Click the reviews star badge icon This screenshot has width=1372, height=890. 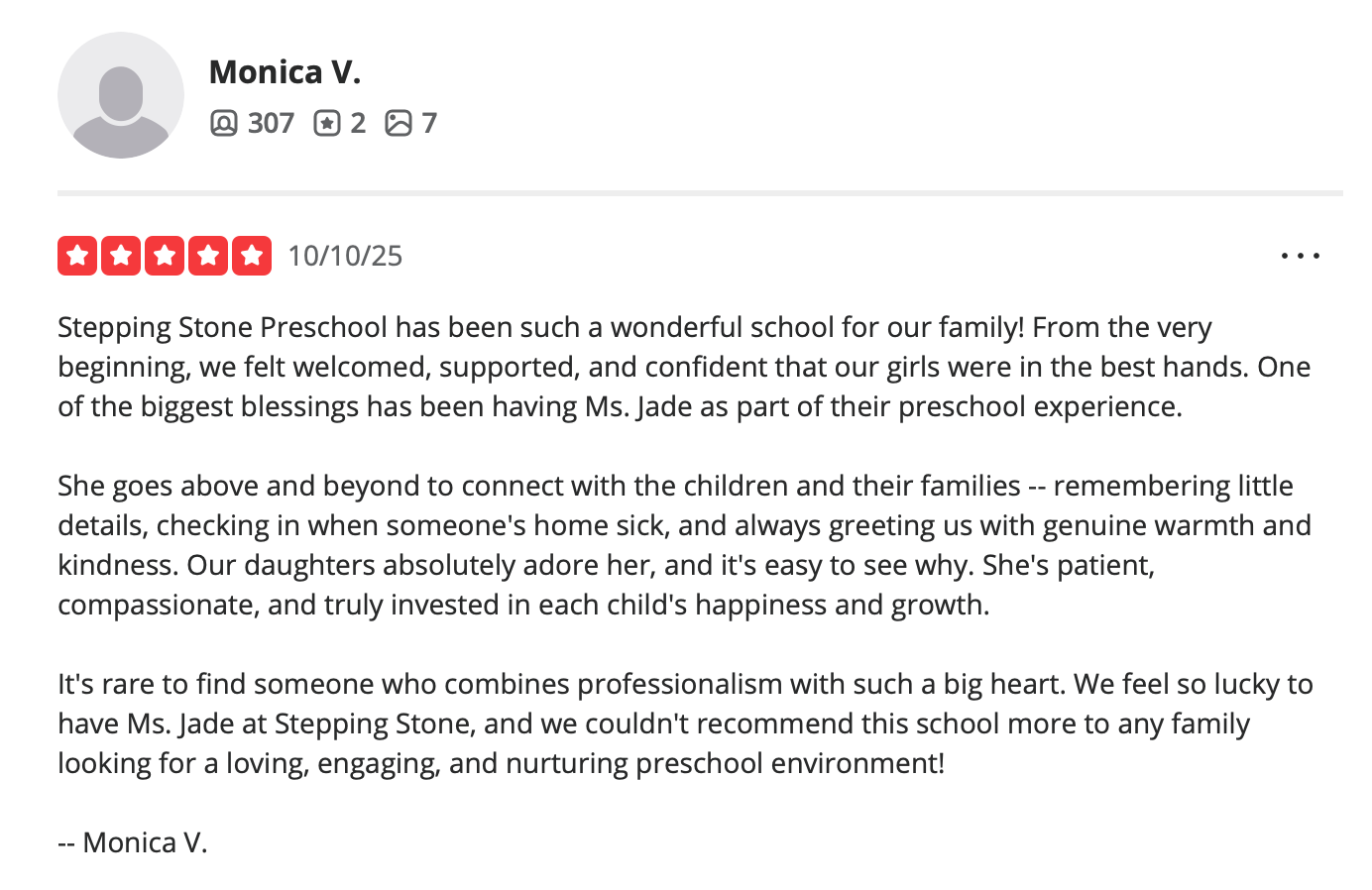(x=327, y=123)
